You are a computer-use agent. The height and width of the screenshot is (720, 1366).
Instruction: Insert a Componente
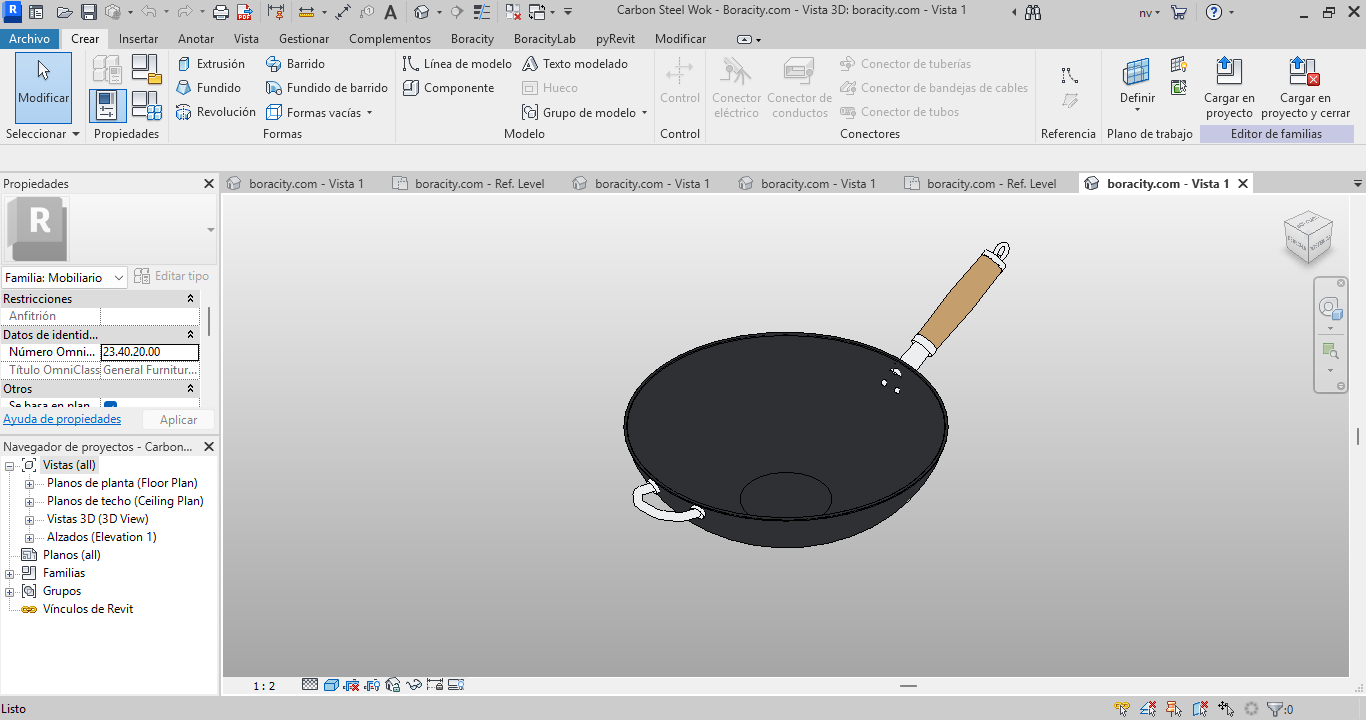coord(448,88)
